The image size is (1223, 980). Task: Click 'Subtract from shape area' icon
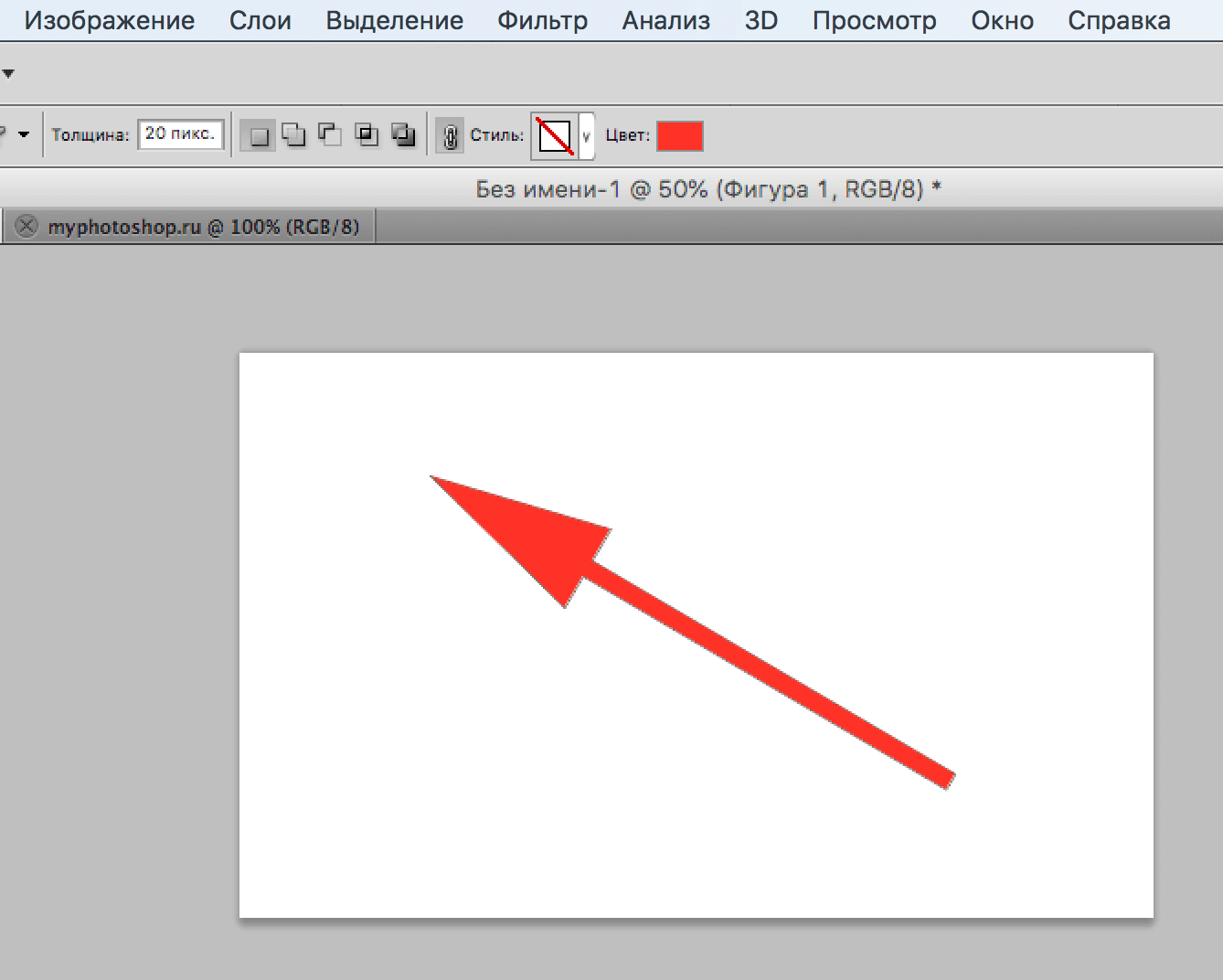[329, 136]
